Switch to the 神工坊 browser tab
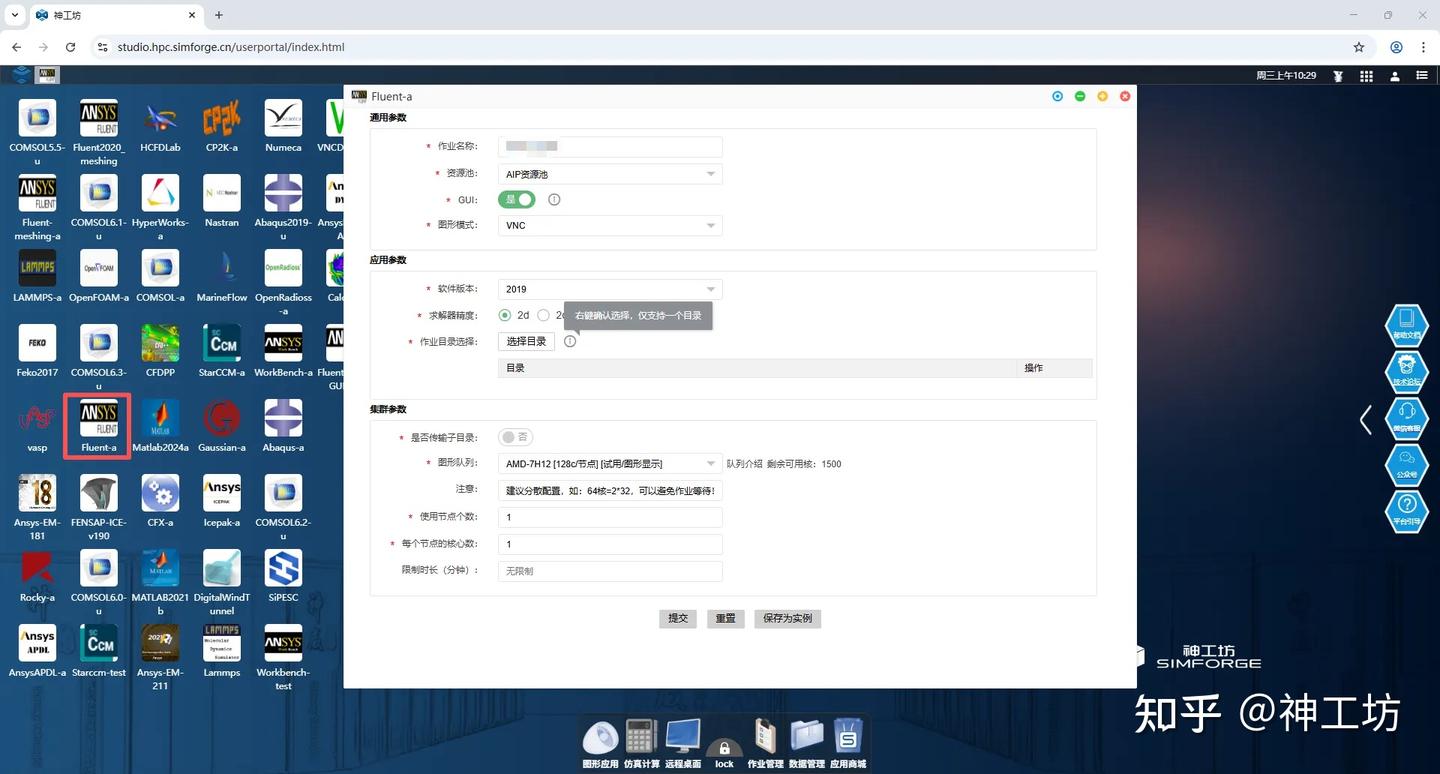Image resolution: width=1440 pixels, height=774 pixels. pyautogui.click(x=115, y=15)
